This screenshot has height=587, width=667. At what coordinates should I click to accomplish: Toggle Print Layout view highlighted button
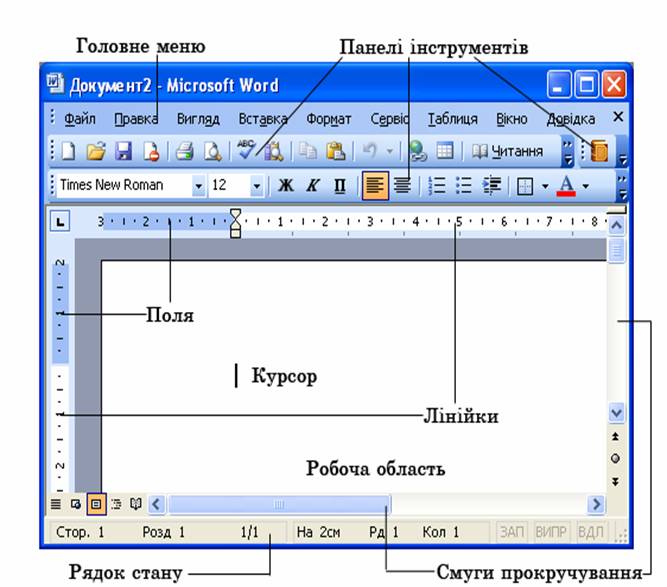96,504
